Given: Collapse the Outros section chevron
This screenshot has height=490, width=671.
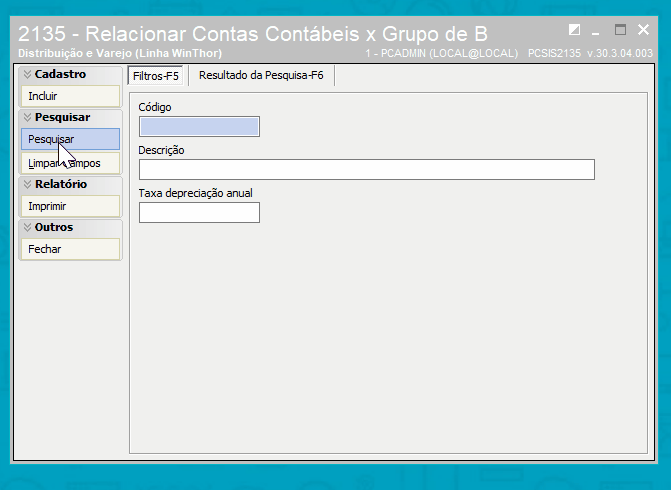Looking at the screenshot, I should click(27, 227).
